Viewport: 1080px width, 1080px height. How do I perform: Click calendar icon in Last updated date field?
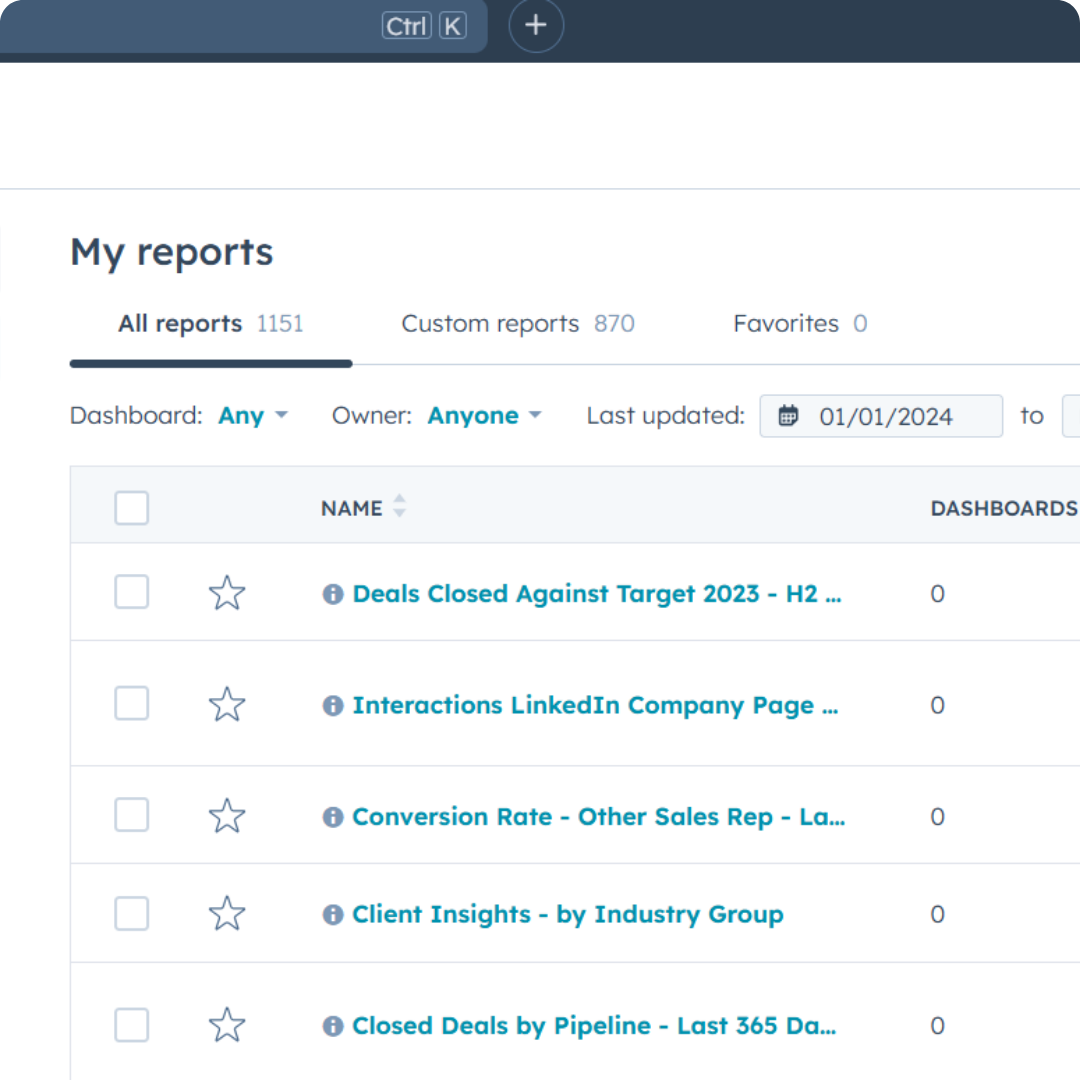[x=788, y=416]
